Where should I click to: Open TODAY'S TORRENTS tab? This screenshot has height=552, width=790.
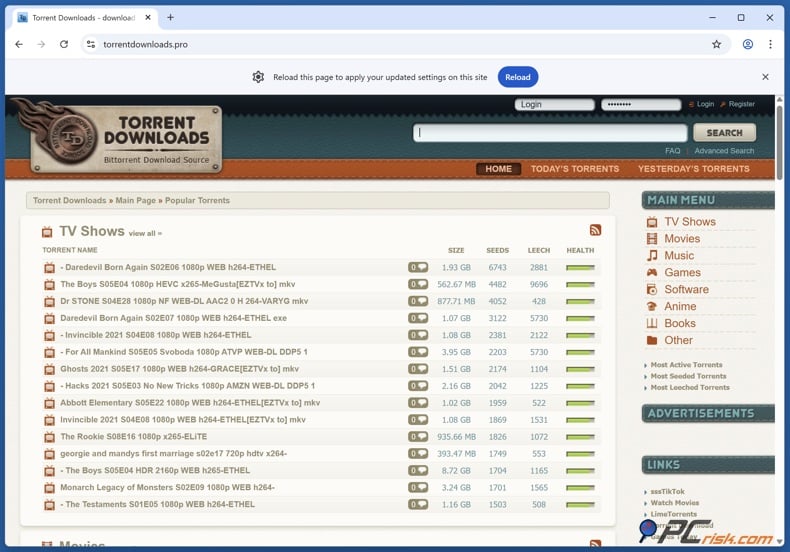click(x=575, y=169)
